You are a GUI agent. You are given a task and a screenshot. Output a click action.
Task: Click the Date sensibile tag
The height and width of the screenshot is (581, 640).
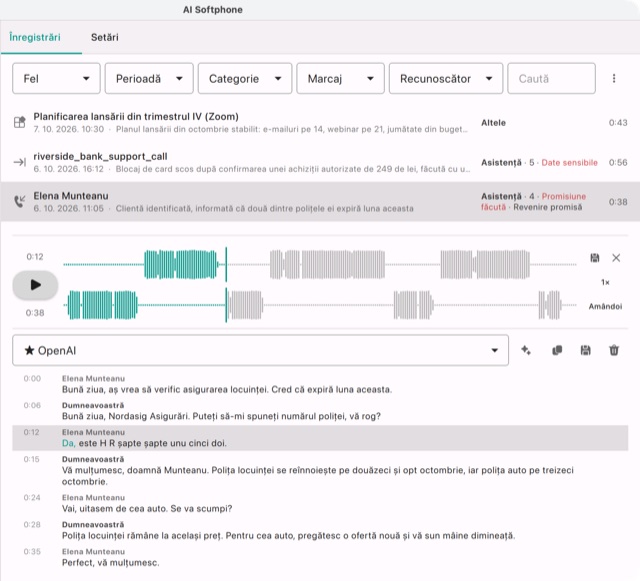[x=569, y=163]
